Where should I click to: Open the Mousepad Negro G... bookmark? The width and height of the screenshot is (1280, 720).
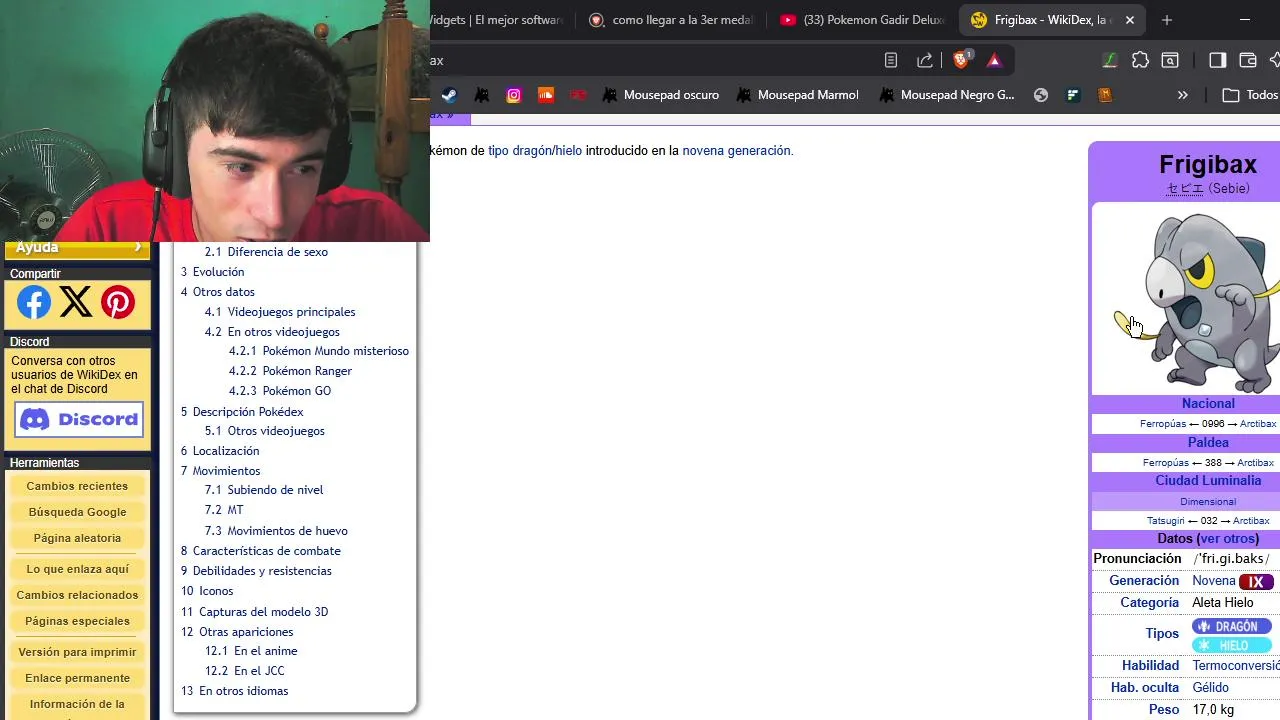pos(946,95)
